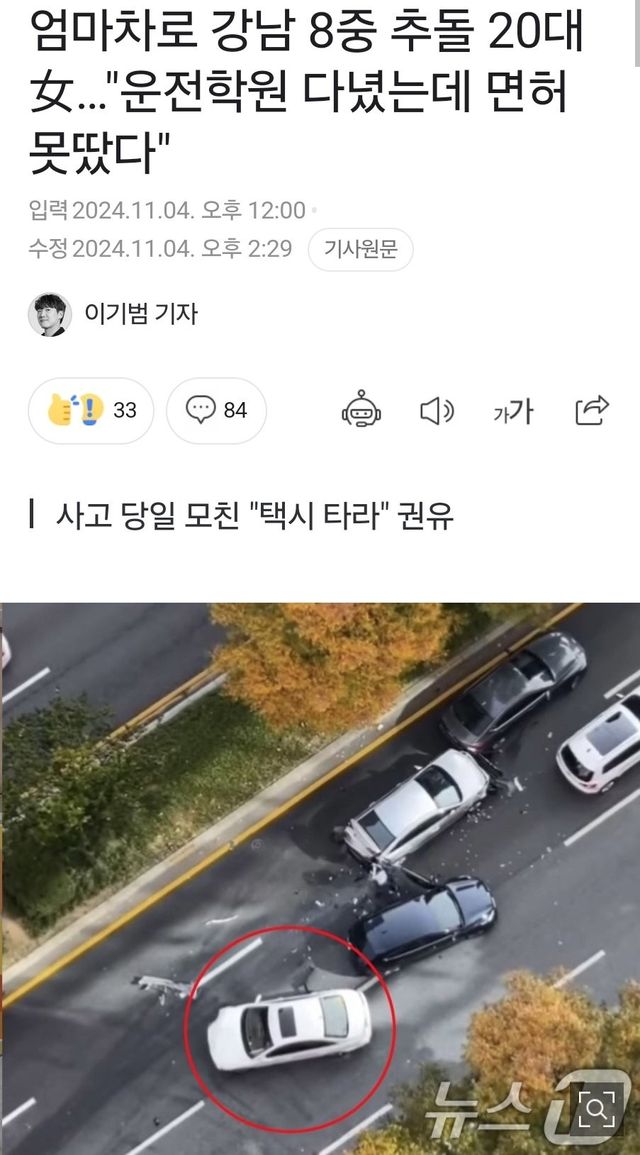Tap the thumbs-up reaction emoji icon
Image resolution: width=640 pixels, height=1155 pixels.
point(76,410)
